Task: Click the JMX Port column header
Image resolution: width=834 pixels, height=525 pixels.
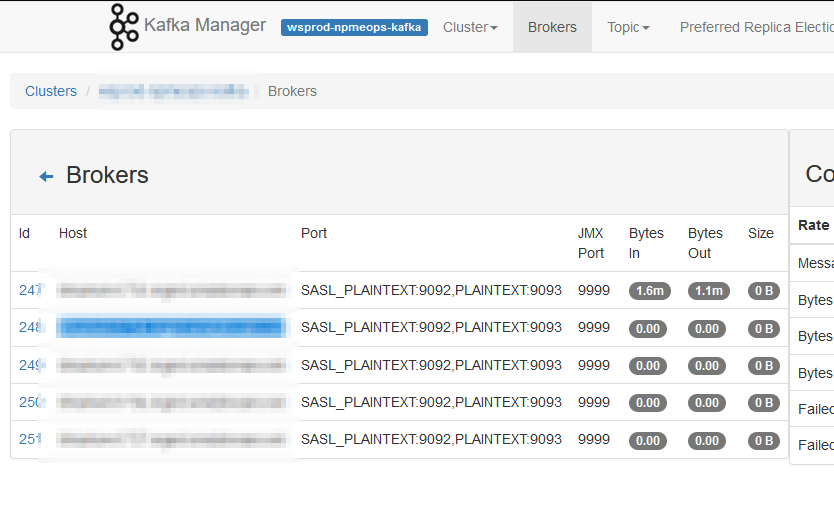Action: [591, 243]
